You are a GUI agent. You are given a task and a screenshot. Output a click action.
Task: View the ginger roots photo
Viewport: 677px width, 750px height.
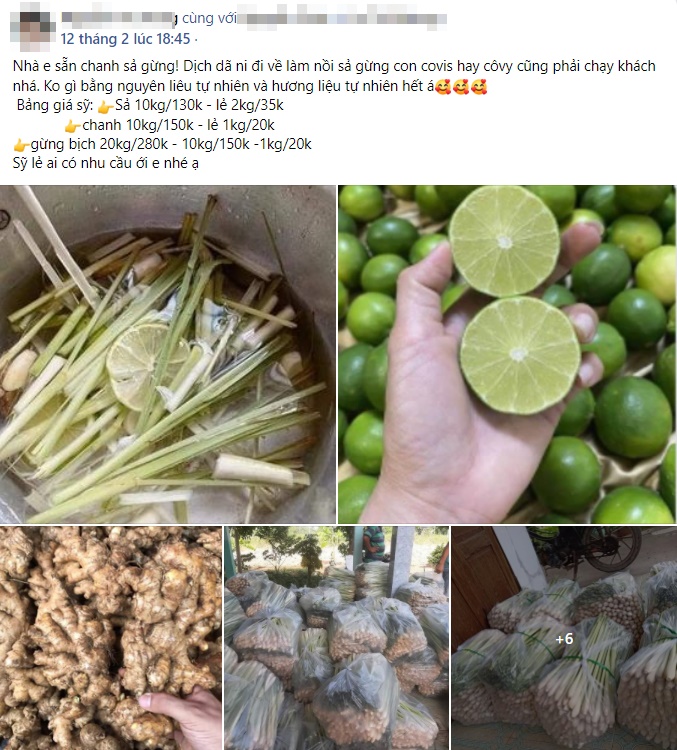[111, 638]
